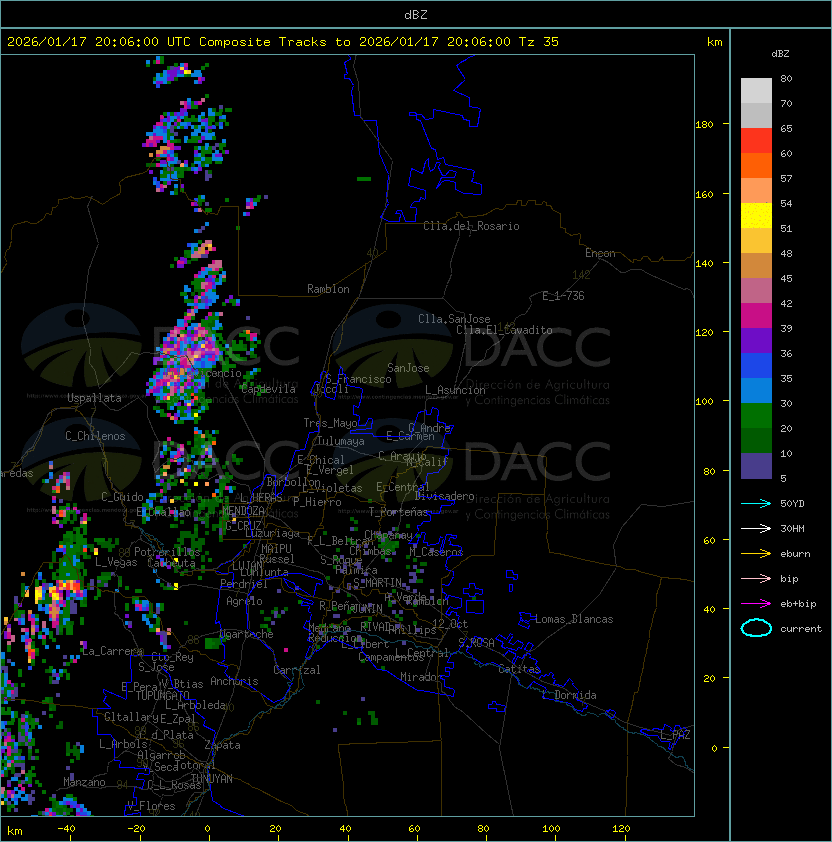This screenshot has height=842, width=832.
Task: Click the E_1-736 label
Action: pyautogui.click(x=563, y=296)
